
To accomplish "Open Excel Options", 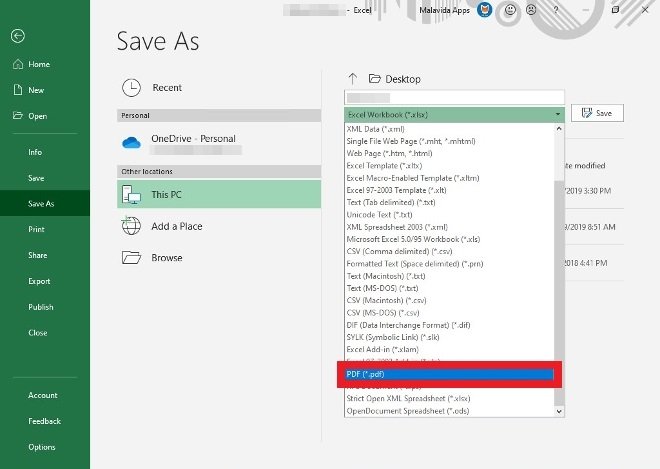I will [x=42, y=447].
